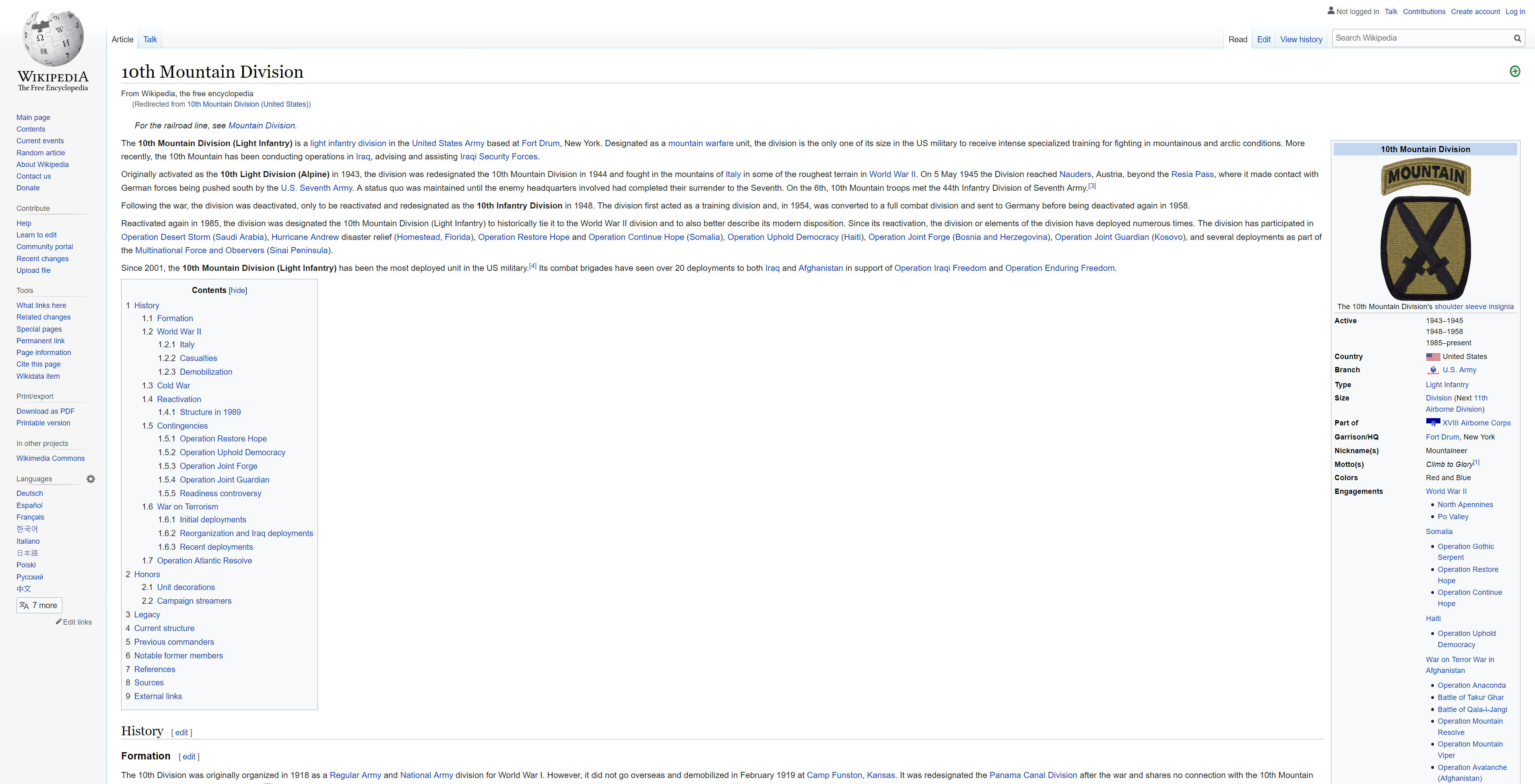Switch language to Deutsch

30,493
